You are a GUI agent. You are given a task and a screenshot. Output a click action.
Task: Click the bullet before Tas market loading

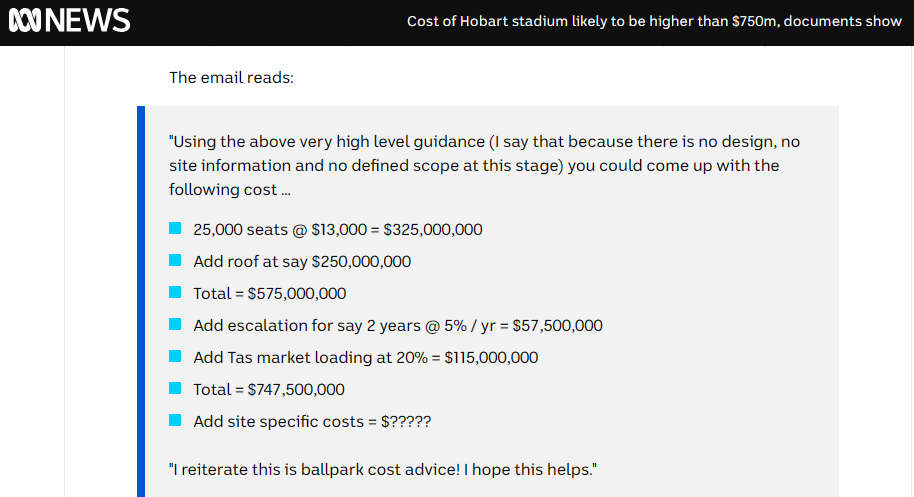tap(175, 357)
